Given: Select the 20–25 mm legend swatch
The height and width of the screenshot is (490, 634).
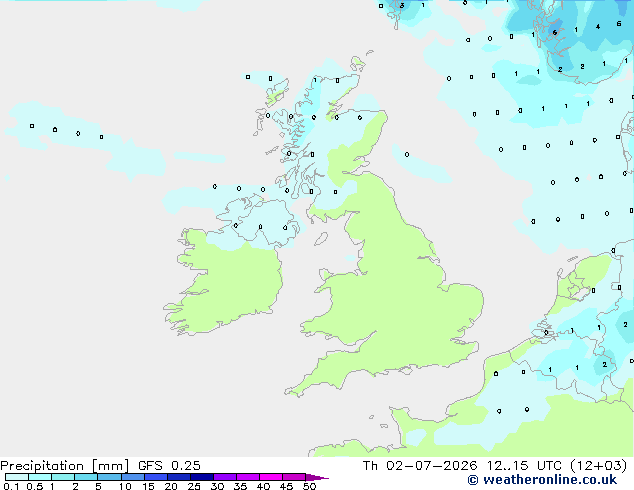Looking at the screenshot, I should click(x=179, y=477).
